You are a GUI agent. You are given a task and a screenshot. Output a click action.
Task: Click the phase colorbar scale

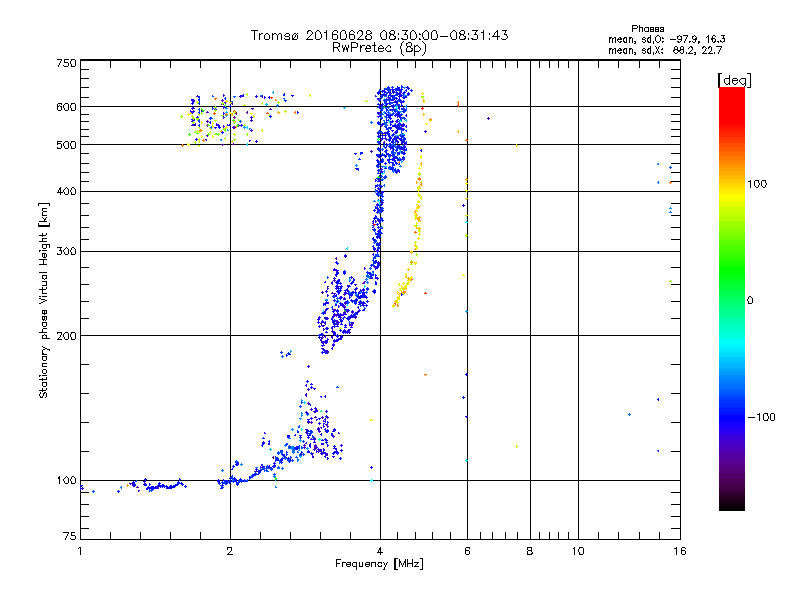pyautogui.click(x=732, y=298)
